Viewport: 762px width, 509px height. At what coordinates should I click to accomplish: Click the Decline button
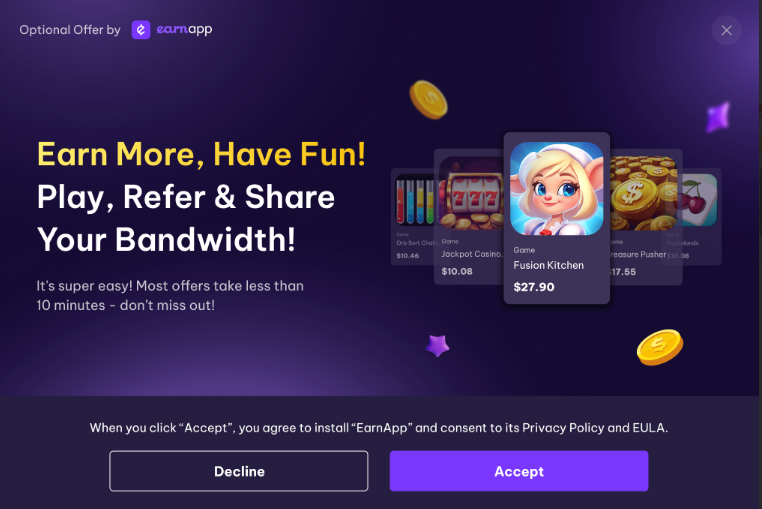[x=239, y=471]
